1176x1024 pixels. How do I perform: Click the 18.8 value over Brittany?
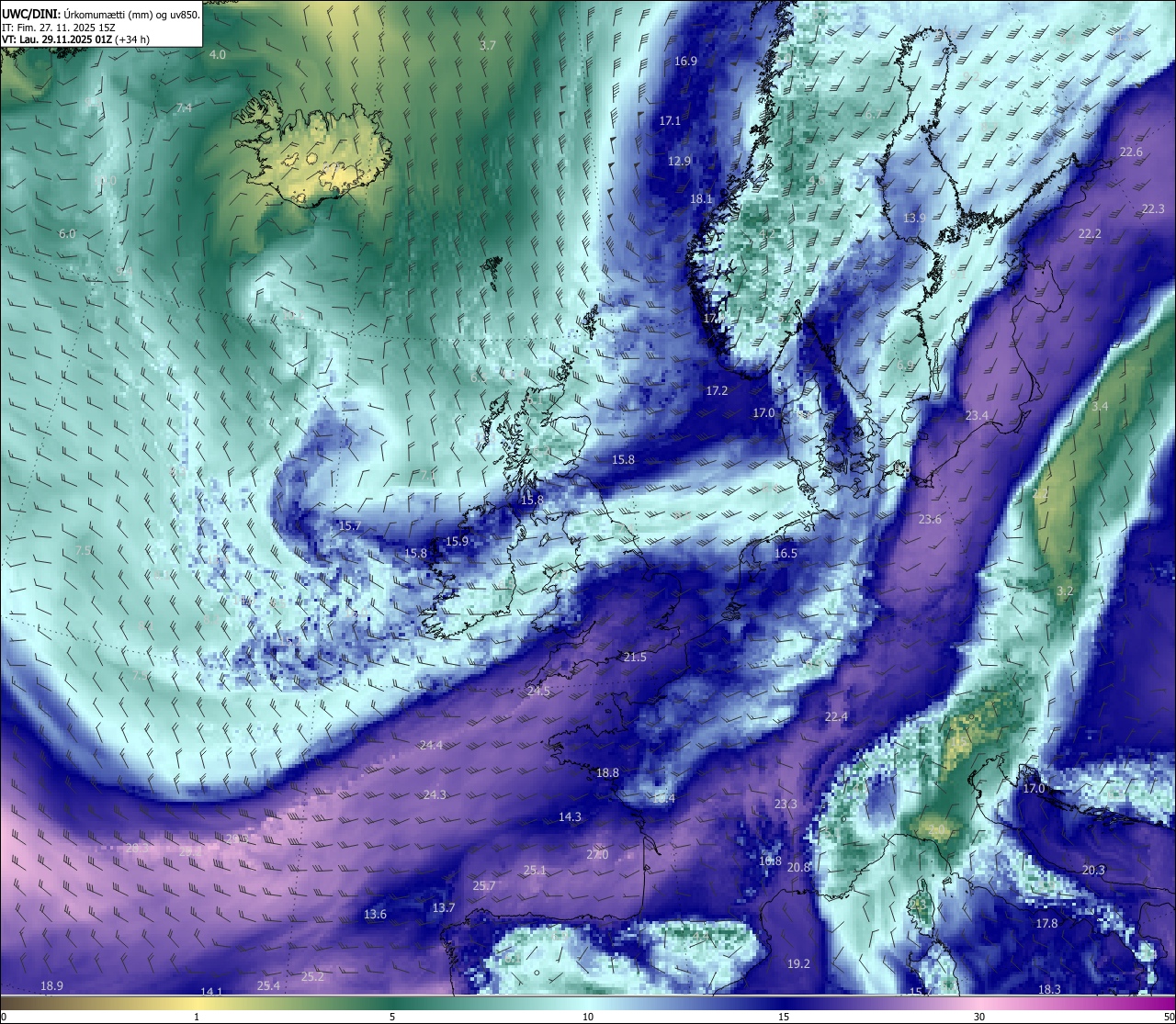pos(607,772)
